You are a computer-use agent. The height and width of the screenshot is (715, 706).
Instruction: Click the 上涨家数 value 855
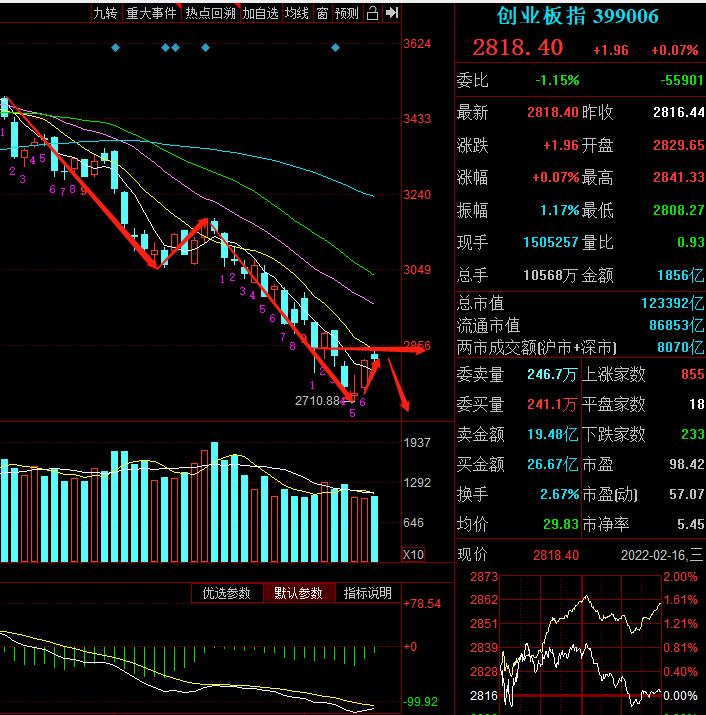tap(692, 375)
